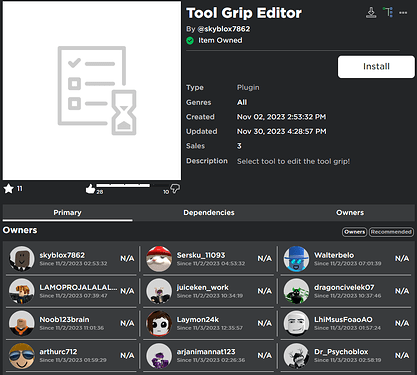Open Sersku_11093's mushroom avatar
This screenshot has width=417, height=375.
pos(159,259)
